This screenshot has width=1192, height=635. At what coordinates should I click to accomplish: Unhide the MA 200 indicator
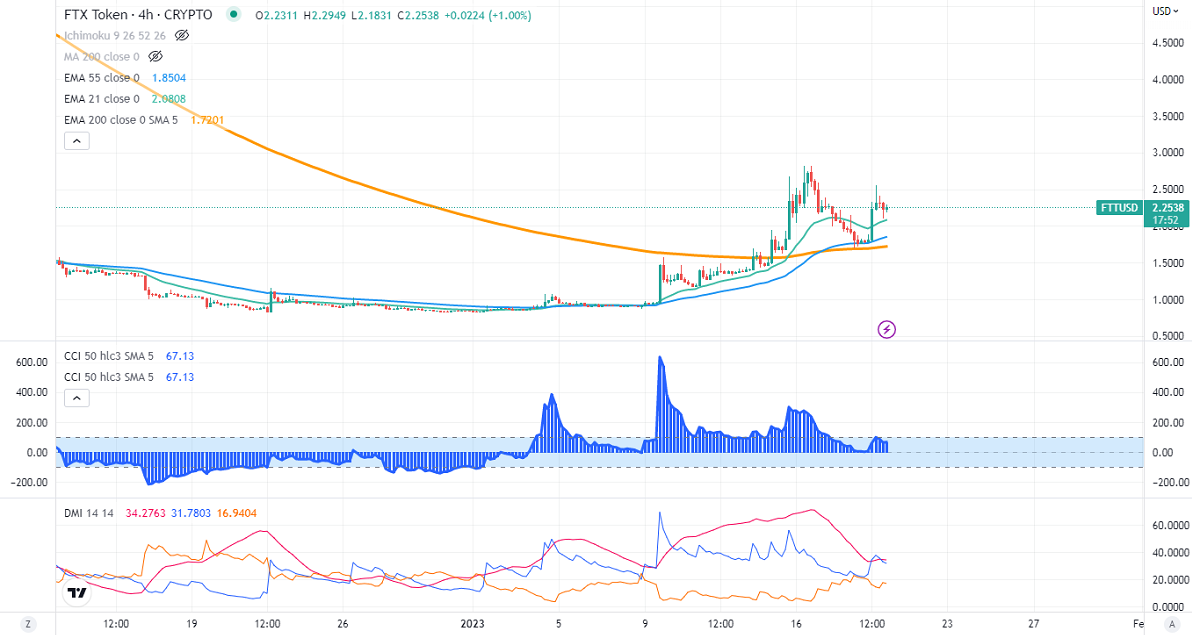pos(155,57)
